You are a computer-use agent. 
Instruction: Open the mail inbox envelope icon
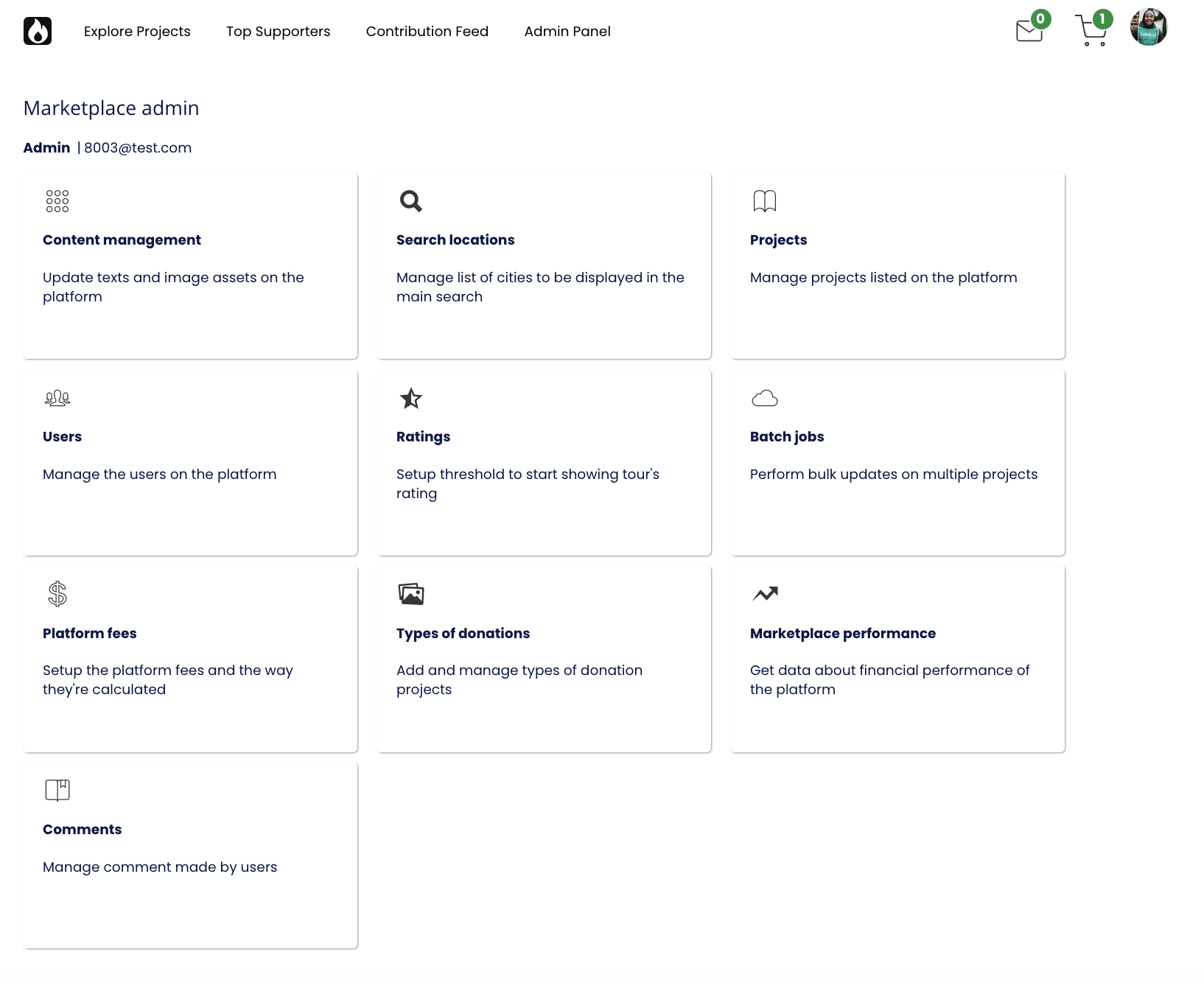[x=1029, y=31]
